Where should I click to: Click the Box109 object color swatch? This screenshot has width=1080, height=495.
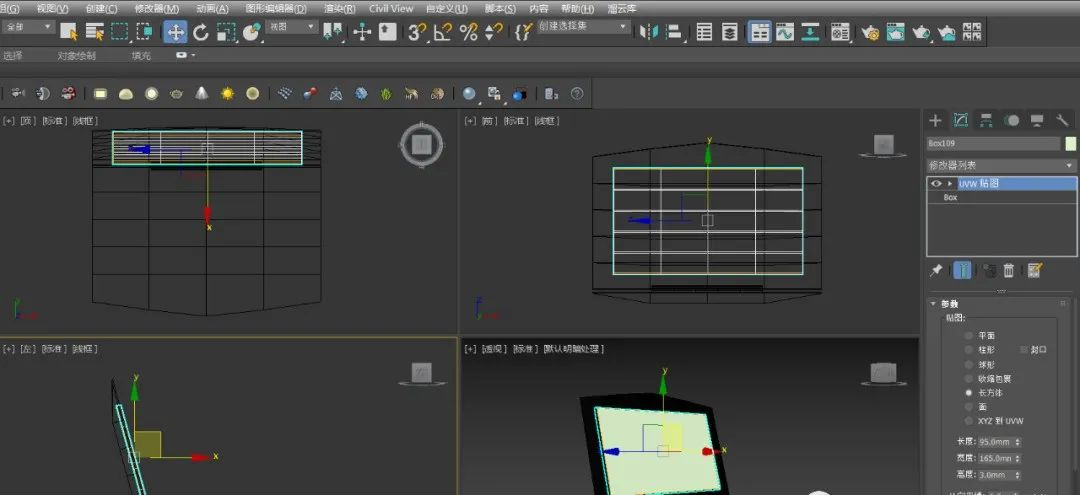tap(1070, 143)
